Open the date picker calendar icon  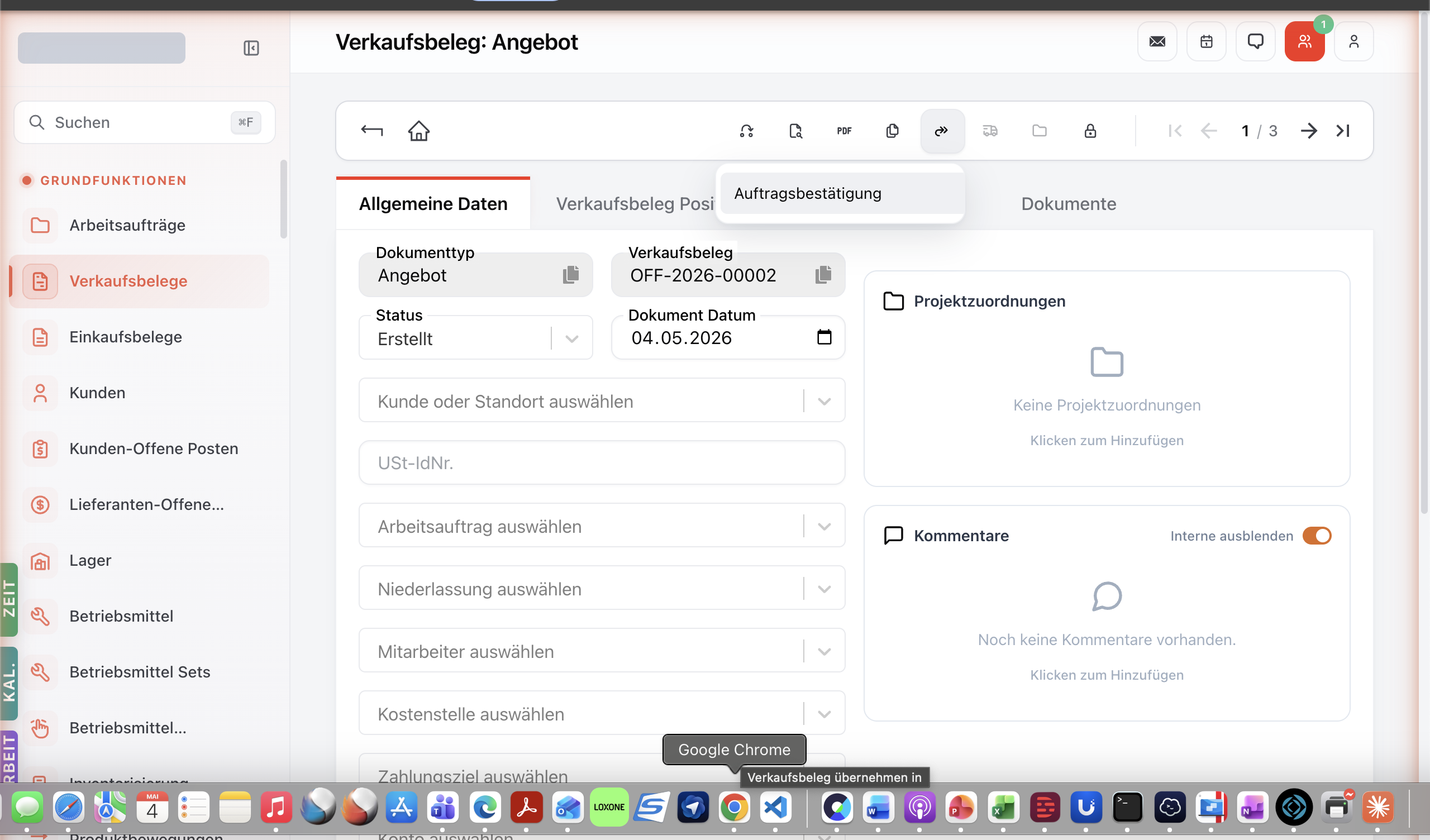tap(824, 337)
